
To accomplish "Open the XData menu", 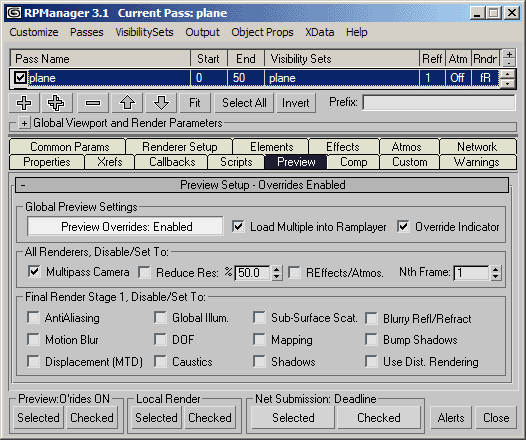I will click(319, 32).
